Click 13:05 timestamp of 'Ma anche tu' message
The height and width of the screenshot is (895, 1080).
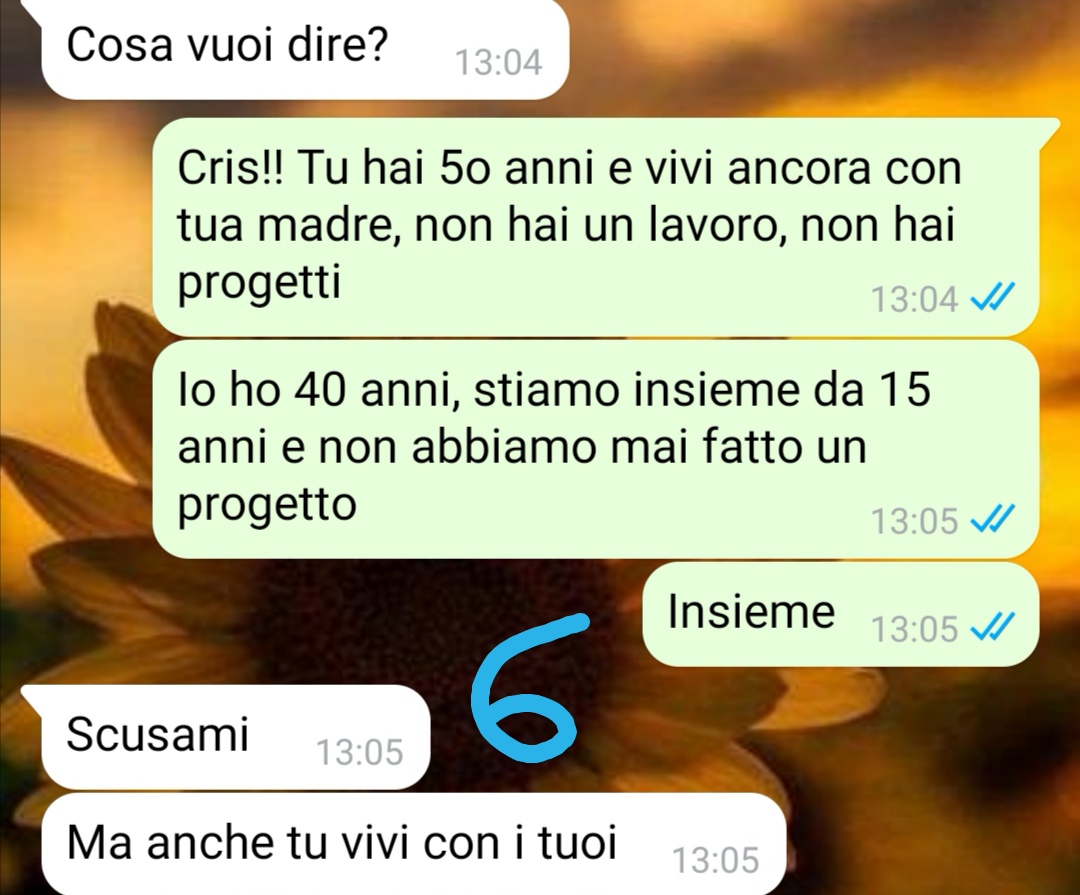click(x=715, y=860)
